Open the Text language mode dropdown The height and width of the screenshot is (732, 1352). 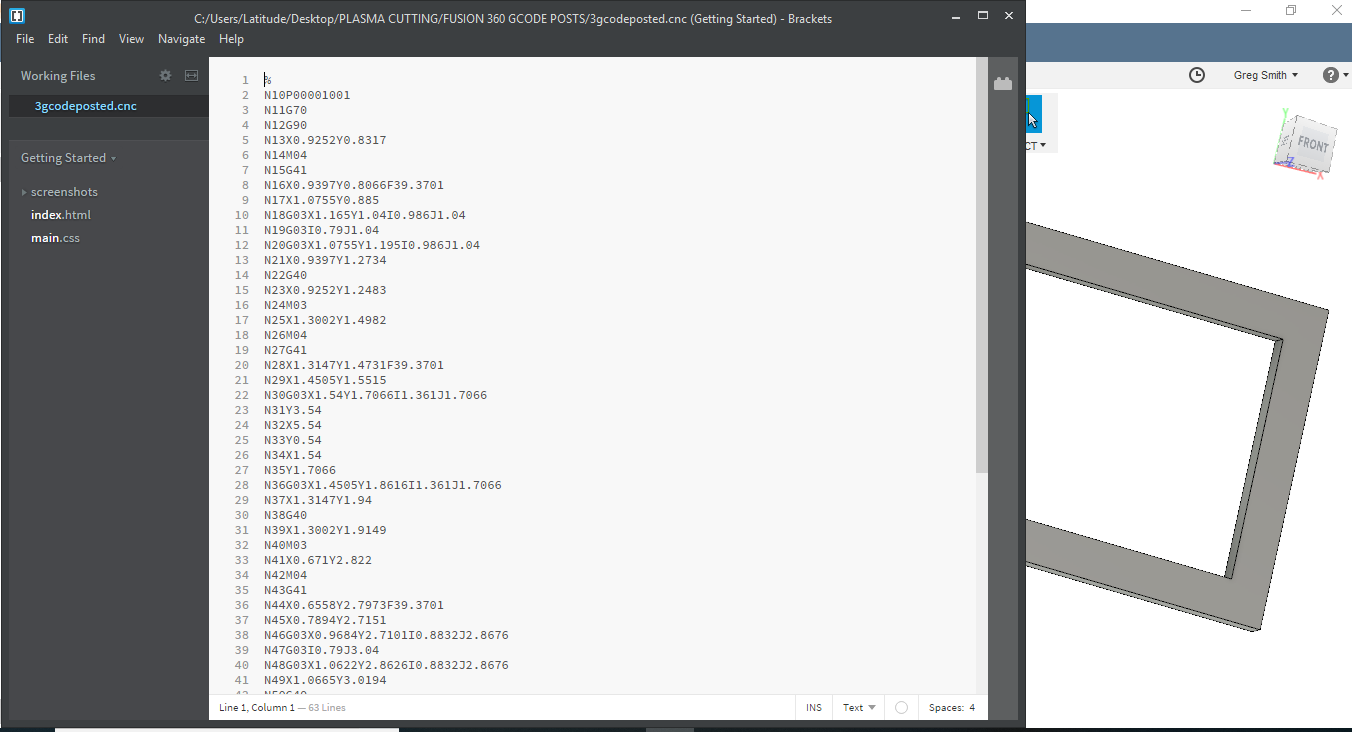(858, 708)
